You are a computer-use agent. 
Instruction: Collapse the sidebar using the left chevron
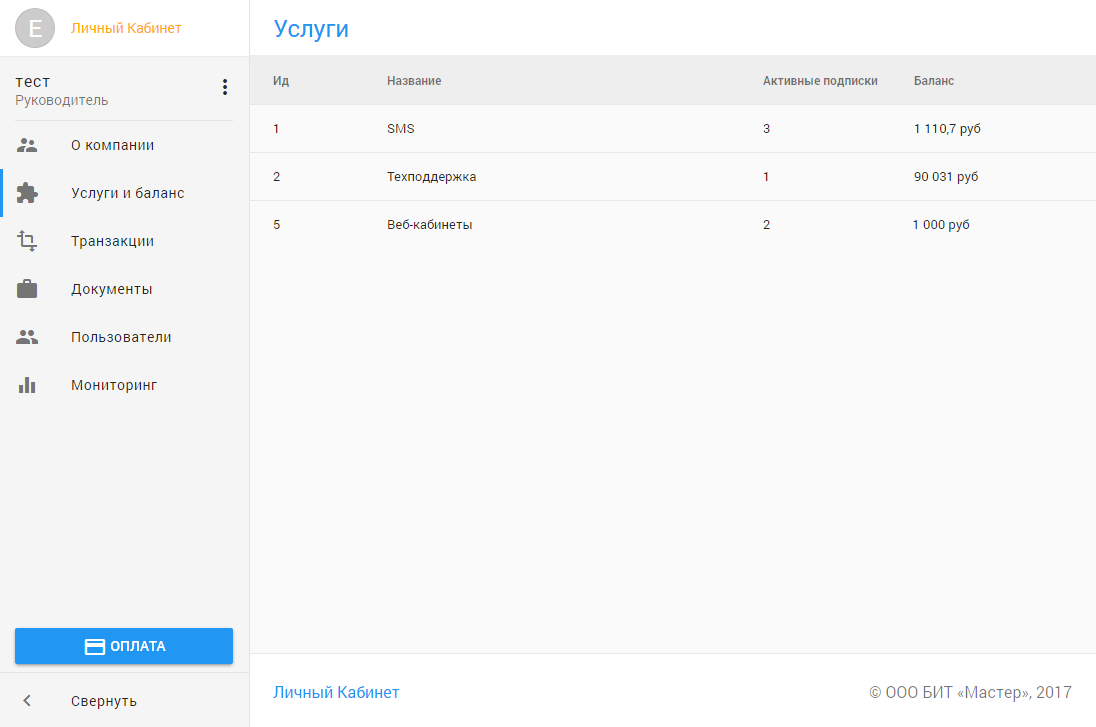(27, 701)
